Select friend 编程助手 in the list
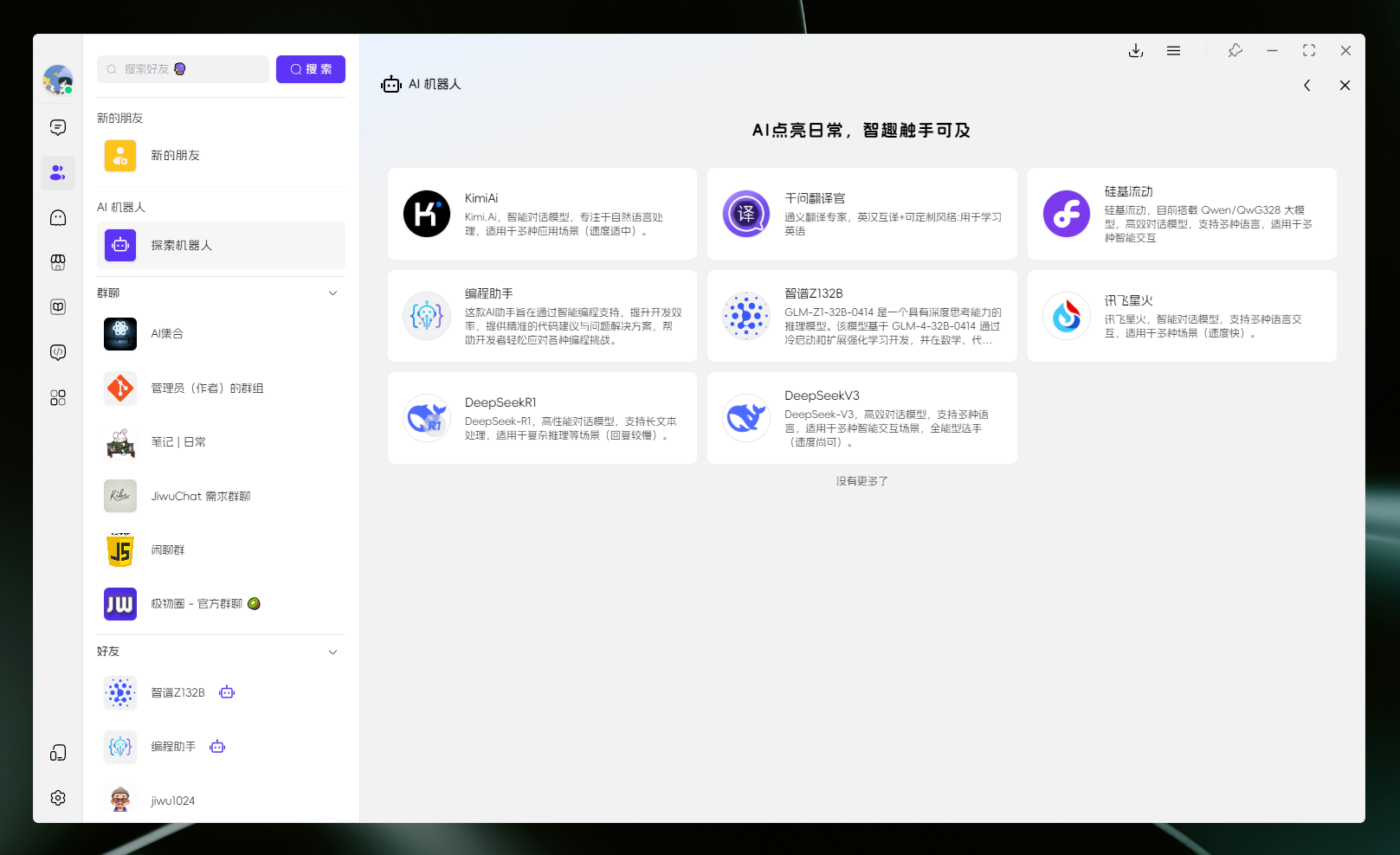The height and width of the screenshot is (855, 1400). tap(221, 747)
